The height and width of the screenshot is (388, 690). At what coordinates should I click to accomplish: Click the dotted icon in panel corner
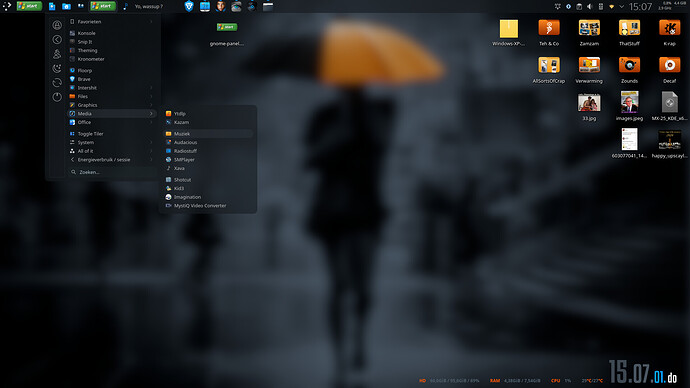tap(7, 6)
